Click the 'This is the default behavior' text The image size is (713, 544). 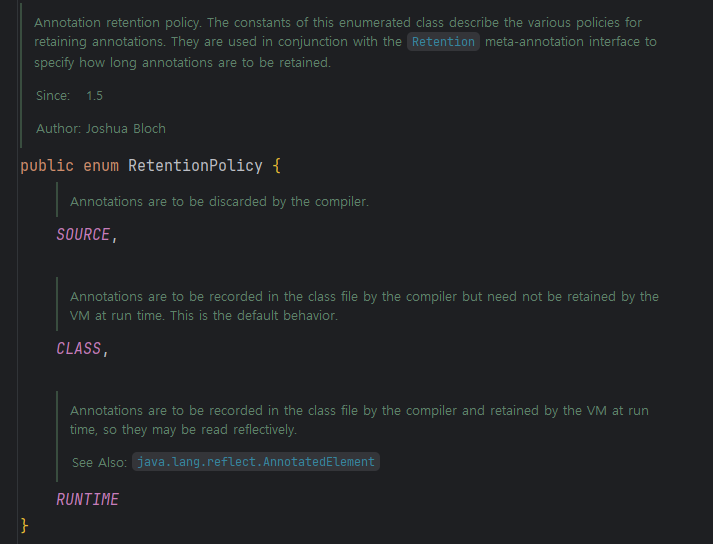[x=255, y=315]
